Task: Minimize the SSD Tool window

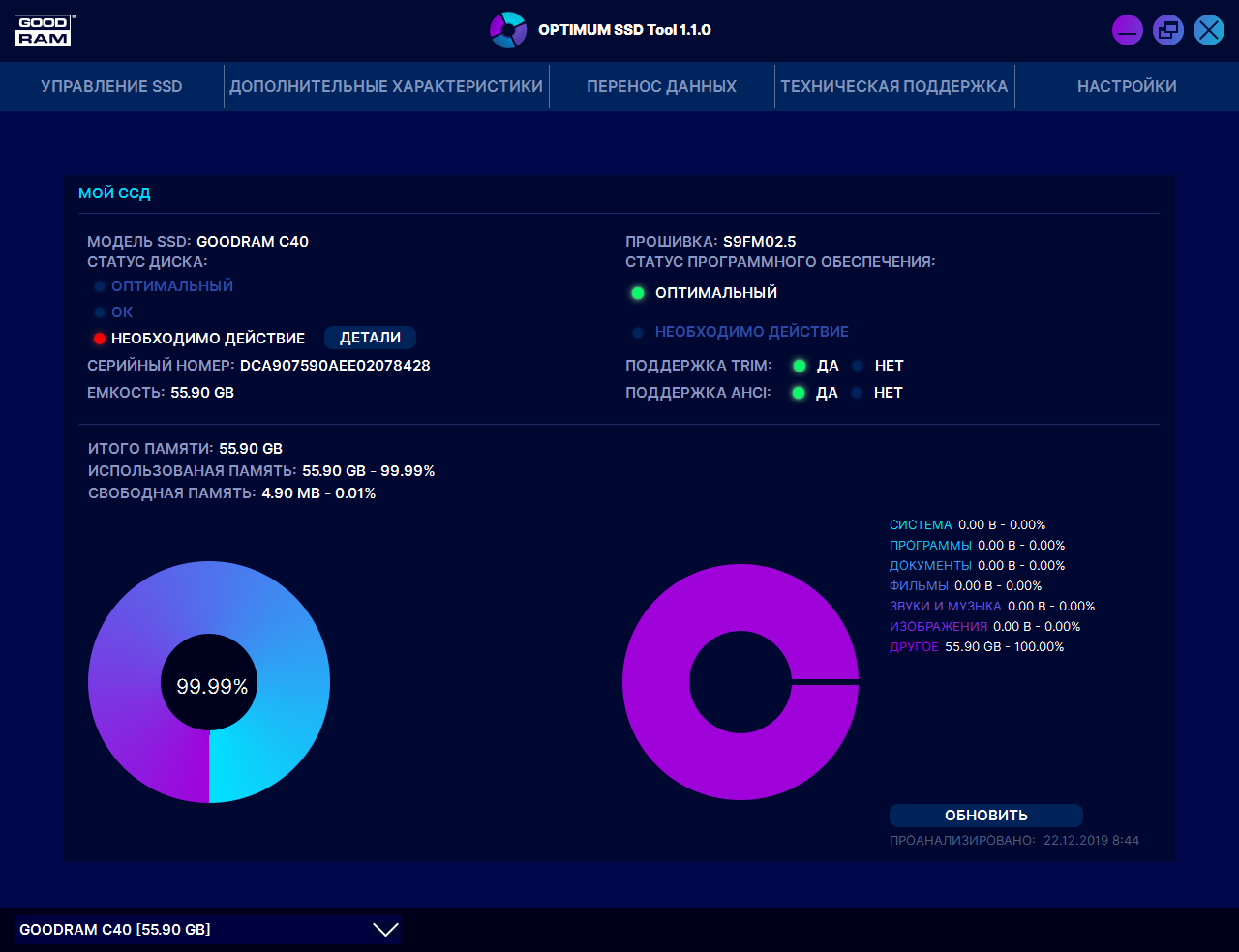Action: coord(1128,30)
